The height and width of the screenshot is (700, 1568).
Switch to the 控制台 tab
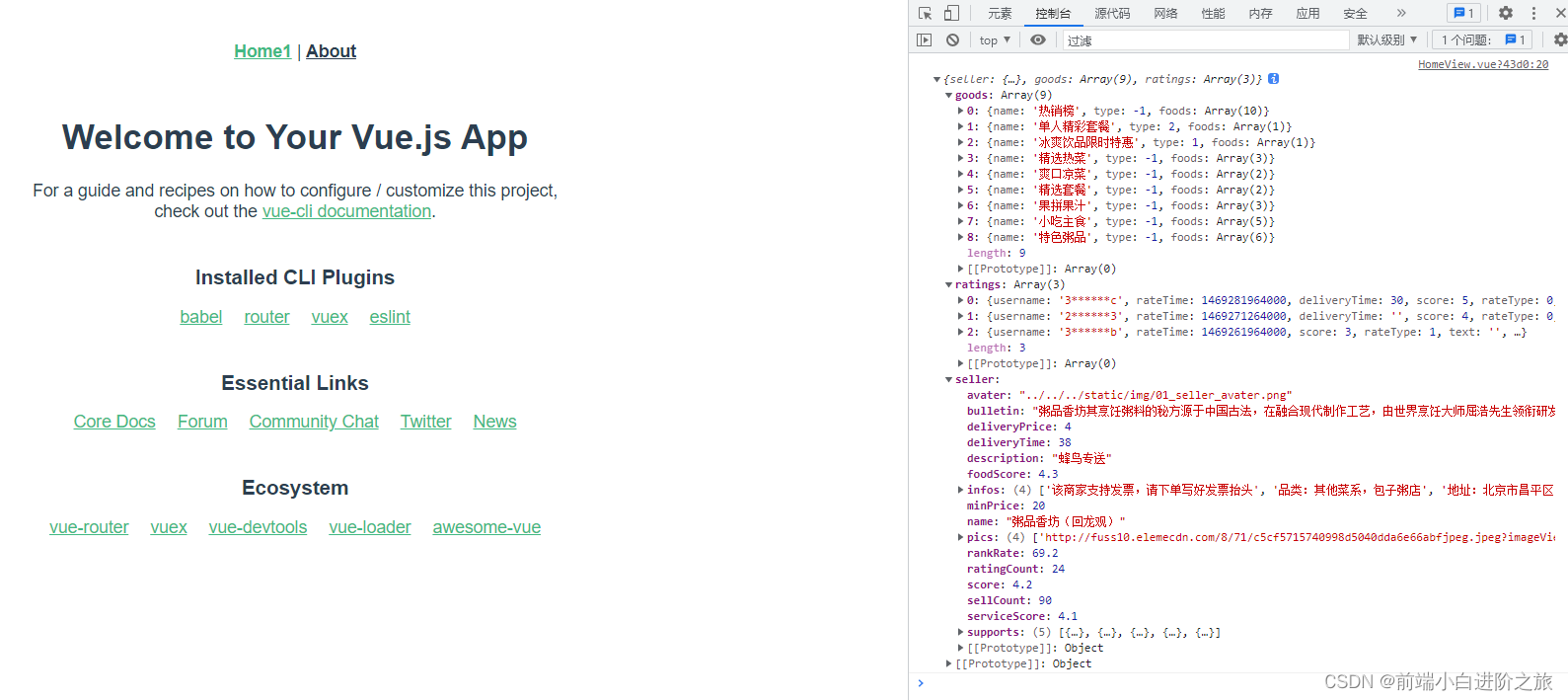pyautogui.click(x=1053, y=13)
